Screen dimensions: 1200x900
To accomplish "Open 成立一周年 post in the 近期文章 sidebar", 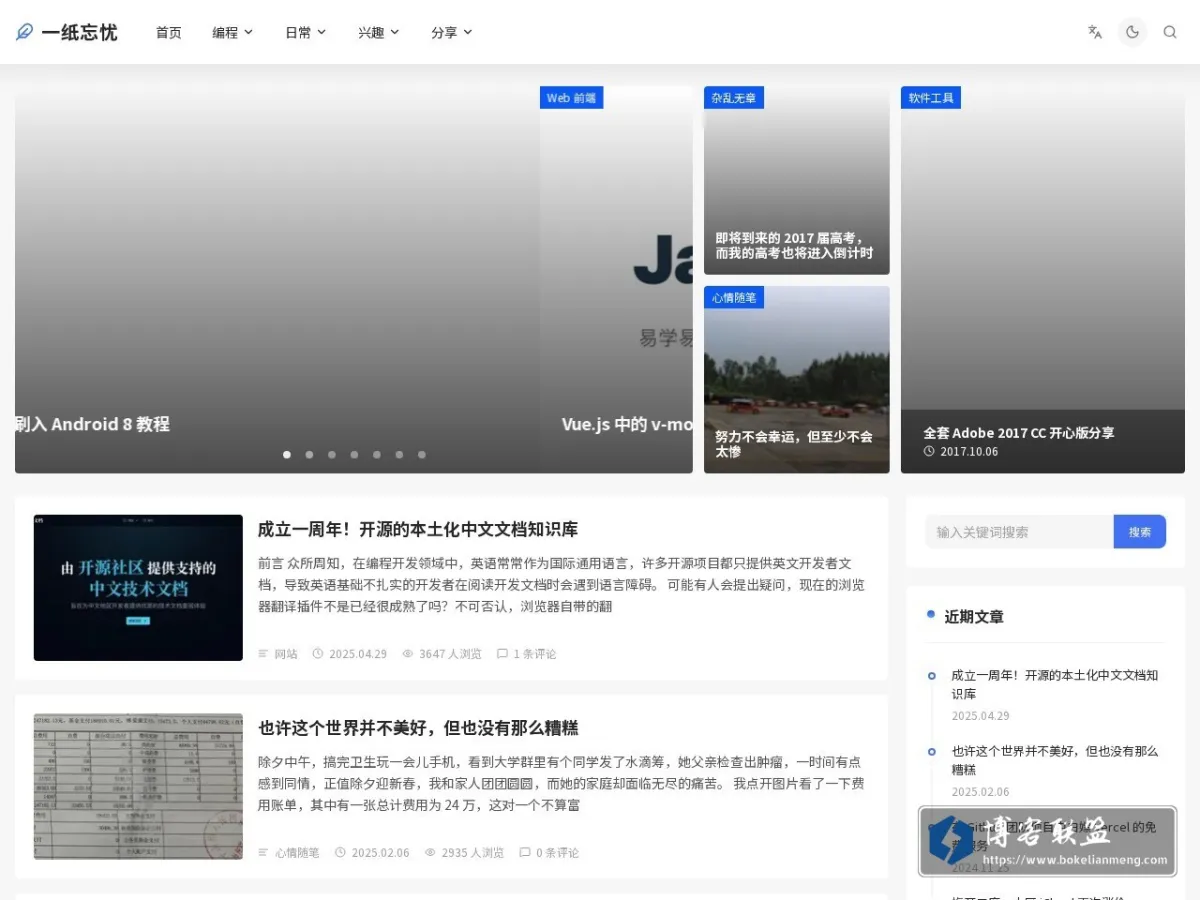I will click(1054, 685).
